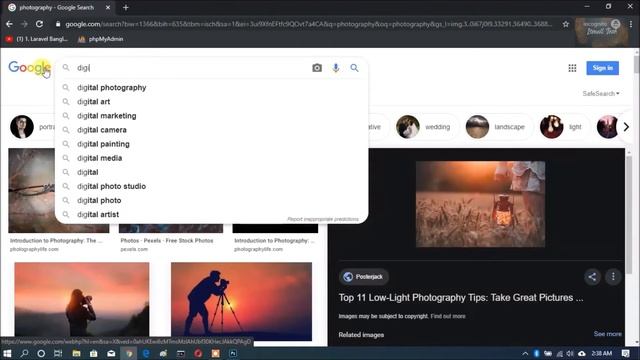640x360 pixels.
Task: Open File Explorer from taskbar
Action: pyautogui.click(x=76, y=353)
